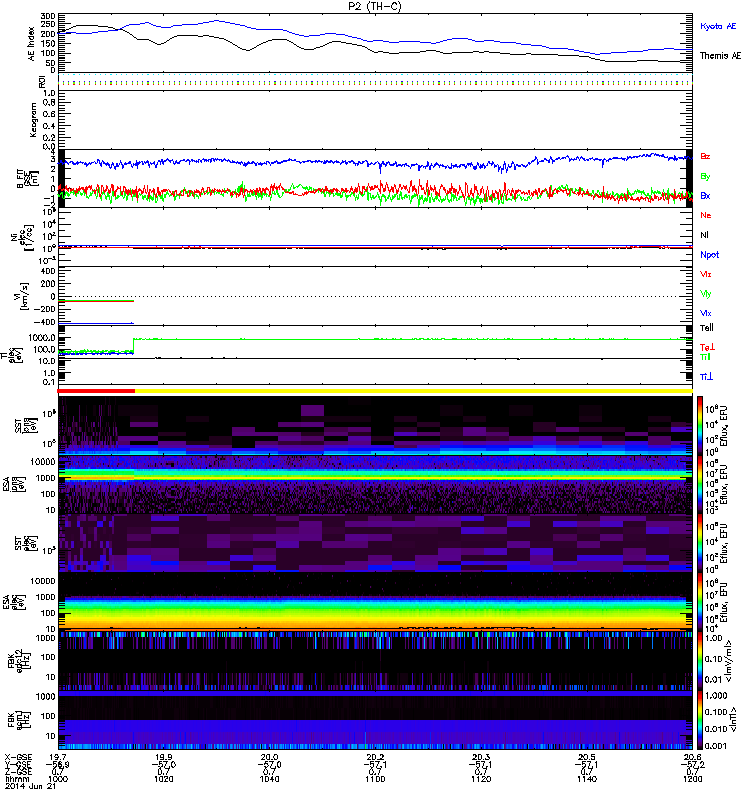This screenshot has width=750, height=800.
Task: Select the blue "Npot" legend label
Action: 710,255
